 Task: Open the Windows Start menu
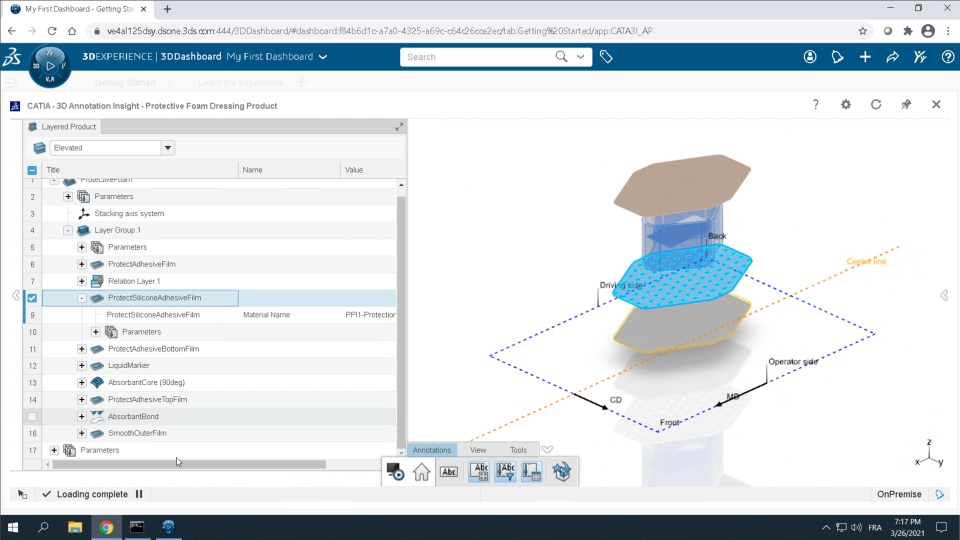click(x=12, y=527)
